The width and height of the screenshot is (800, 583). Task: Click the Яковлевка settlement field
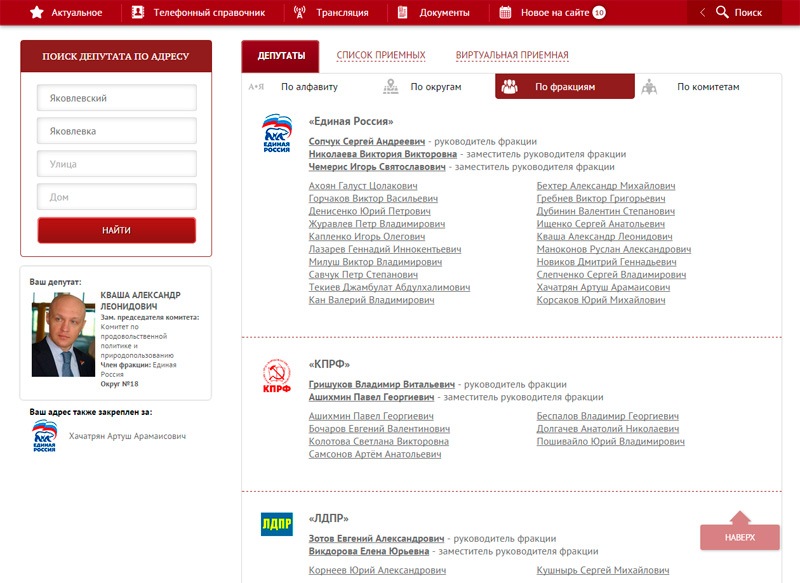coord(117,131)
